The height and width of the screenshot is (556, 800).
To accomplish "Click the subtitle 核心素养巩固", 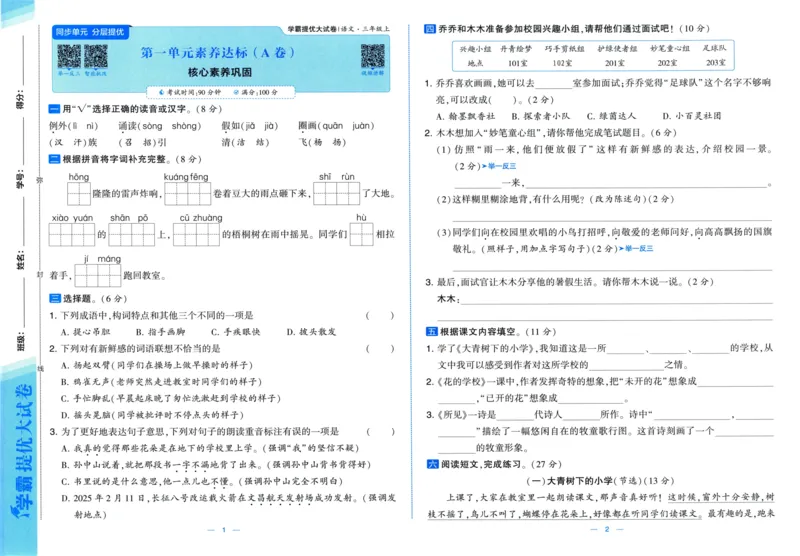I will 219,72.
